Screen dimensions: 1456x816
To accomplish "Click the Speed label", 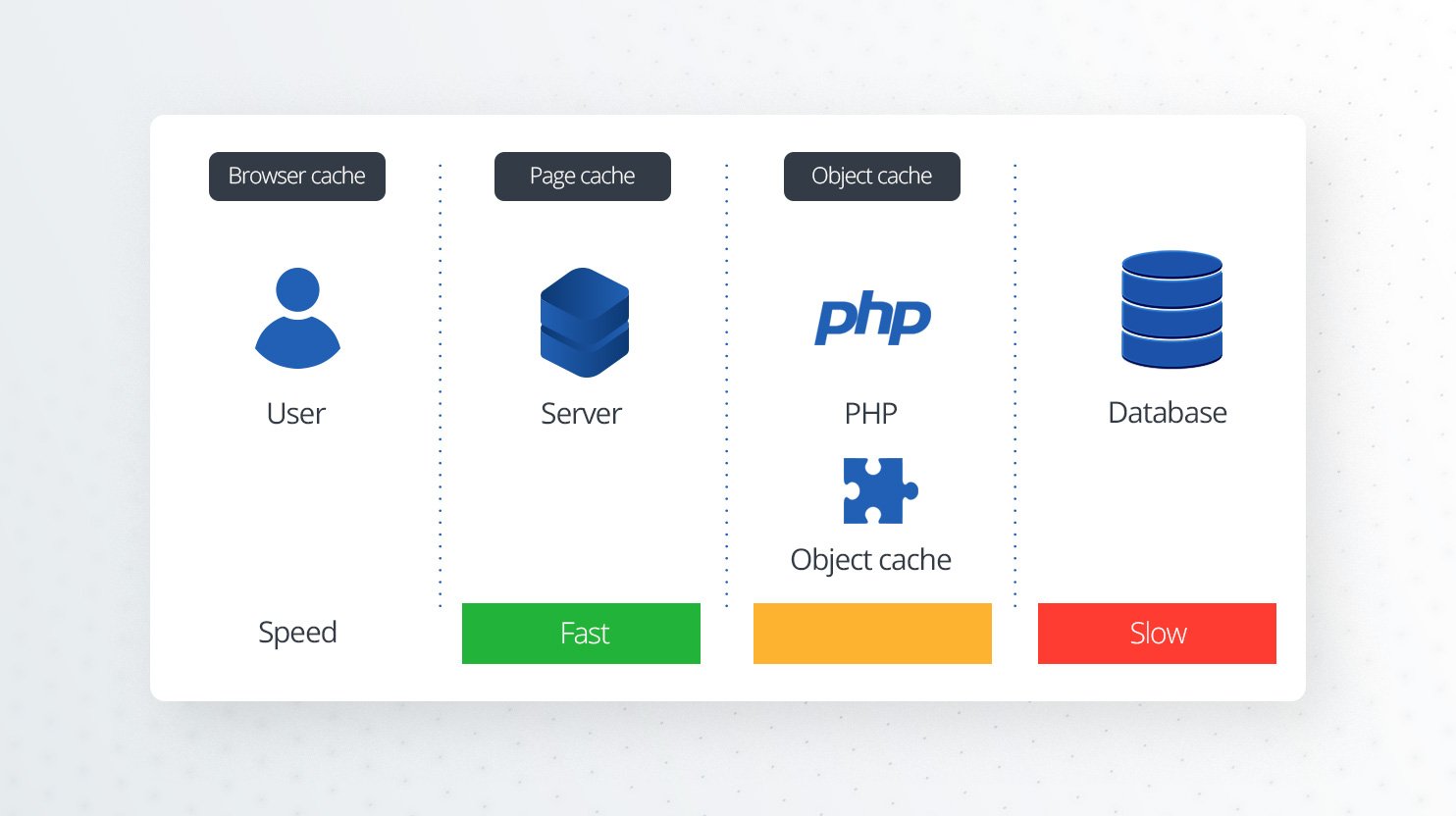I will (x=297, y=633).
